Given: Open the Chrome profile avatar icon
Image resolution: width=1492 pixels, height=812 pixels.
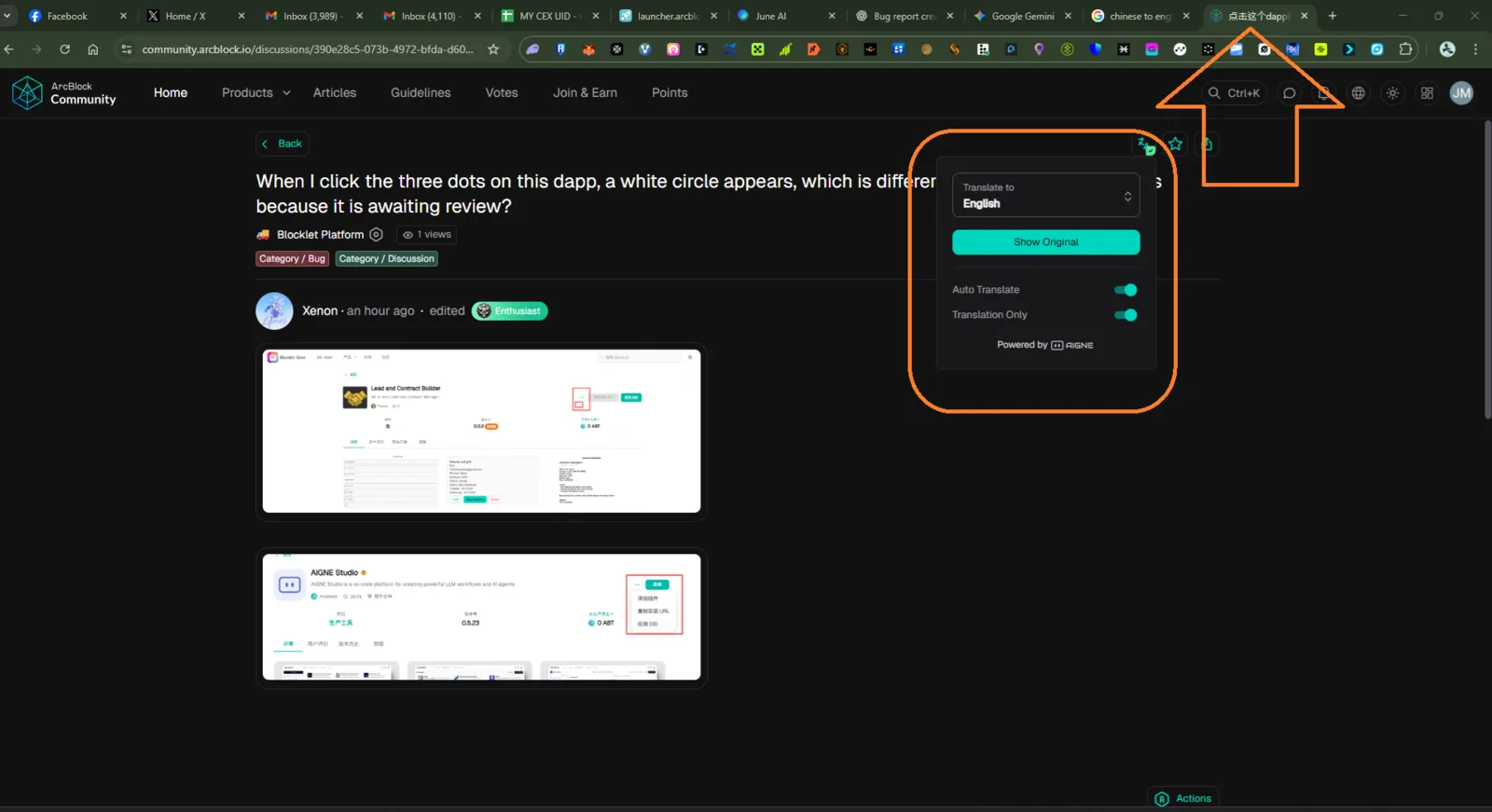Looking at the screenshot, I should click(1447, 49).
